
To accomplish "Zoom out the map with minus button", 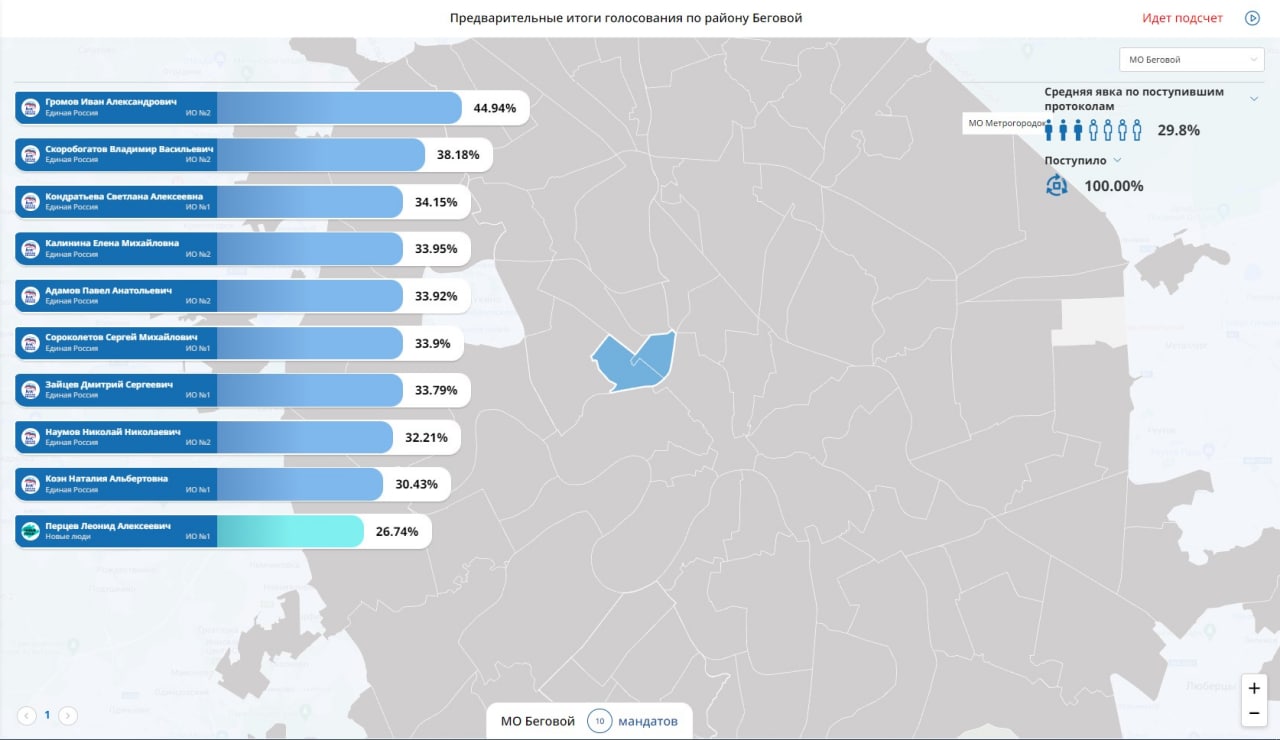I will pos(1254,713).
